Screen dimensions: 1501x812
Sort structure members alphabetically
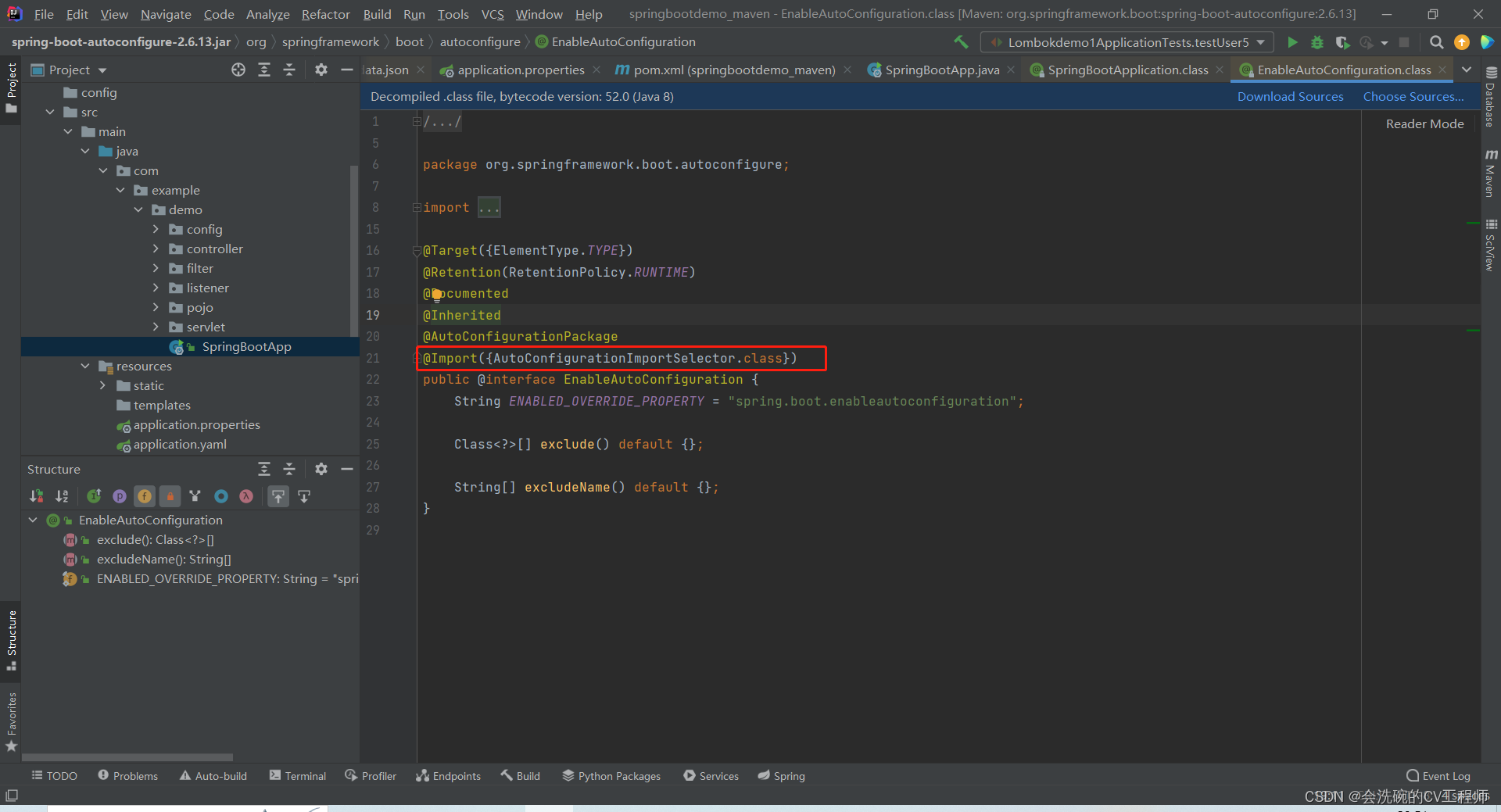tap(62, 496)
